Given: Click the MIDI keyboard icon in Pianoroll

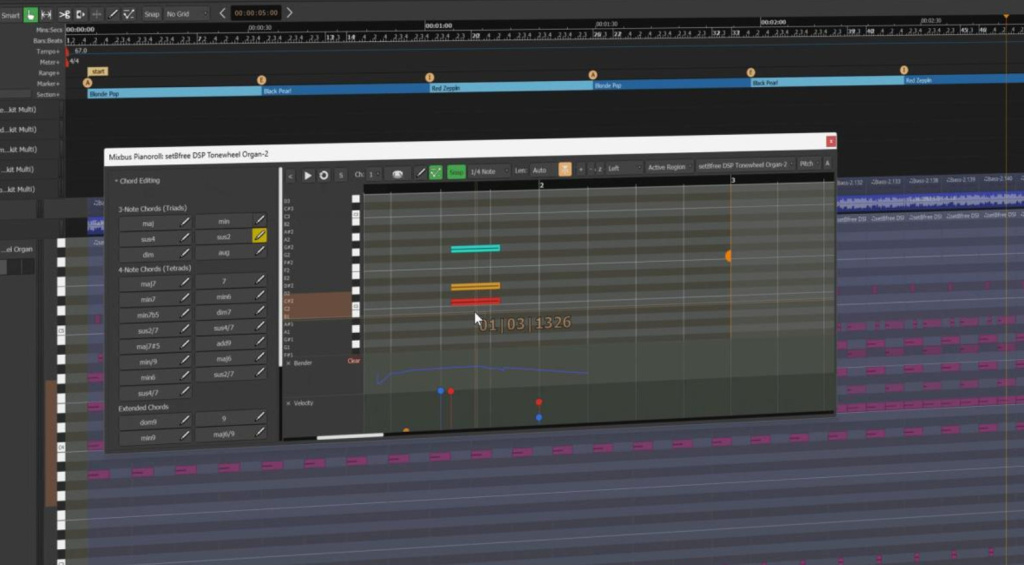Looking at the screenshot, I should (397, 174).
